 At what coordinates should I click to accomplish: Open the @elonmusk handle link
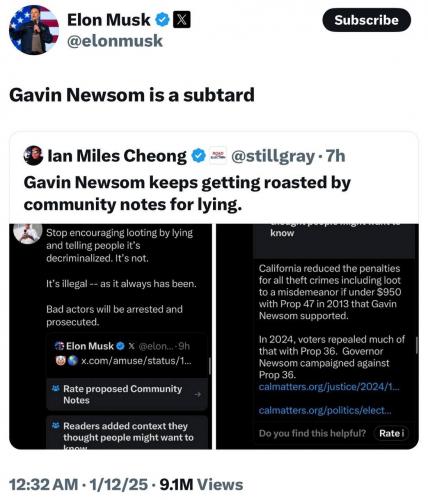[x=115, y=41]
